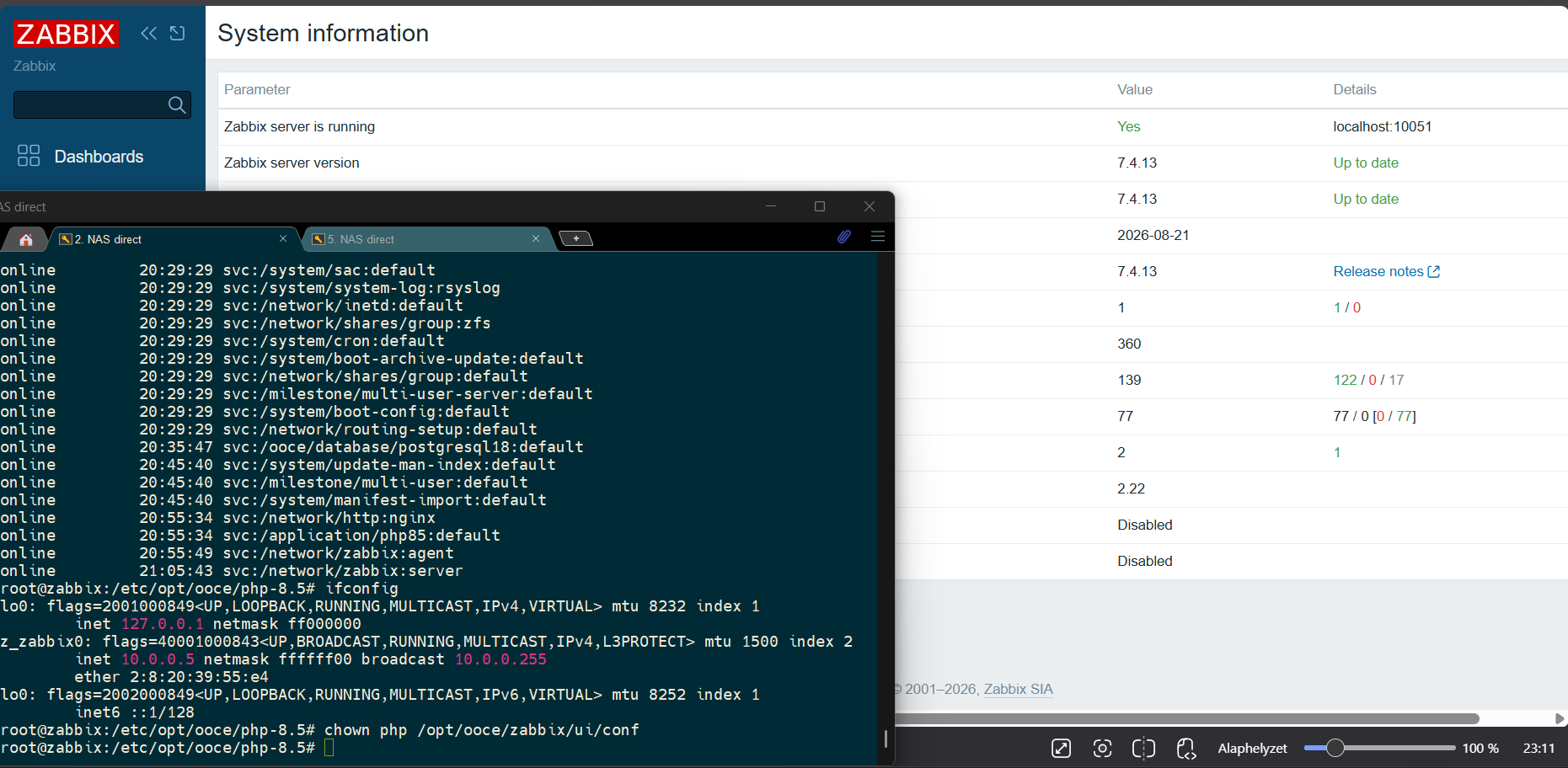Click the '2.22' value
This screenshot has width=1568, height=768.
[x=1131, y=488]
